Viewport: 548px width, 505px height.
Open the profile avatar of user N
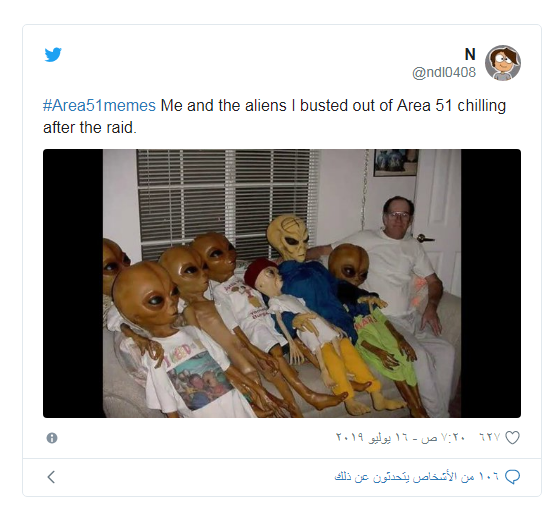point(503,63)
